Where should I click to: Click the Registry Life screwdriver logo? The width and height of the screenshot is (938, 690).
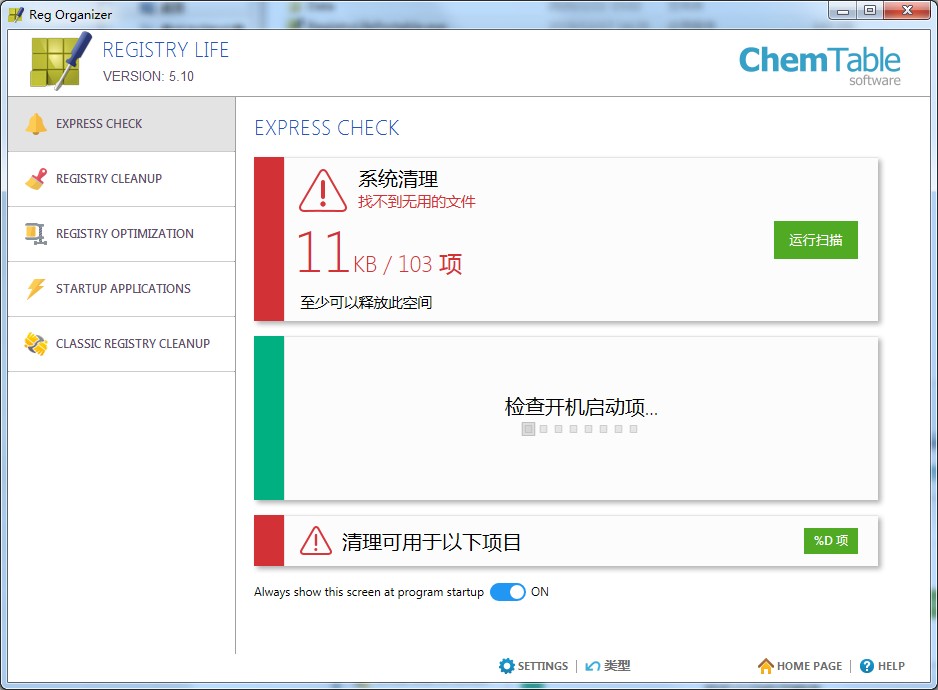tap(60, 61)
